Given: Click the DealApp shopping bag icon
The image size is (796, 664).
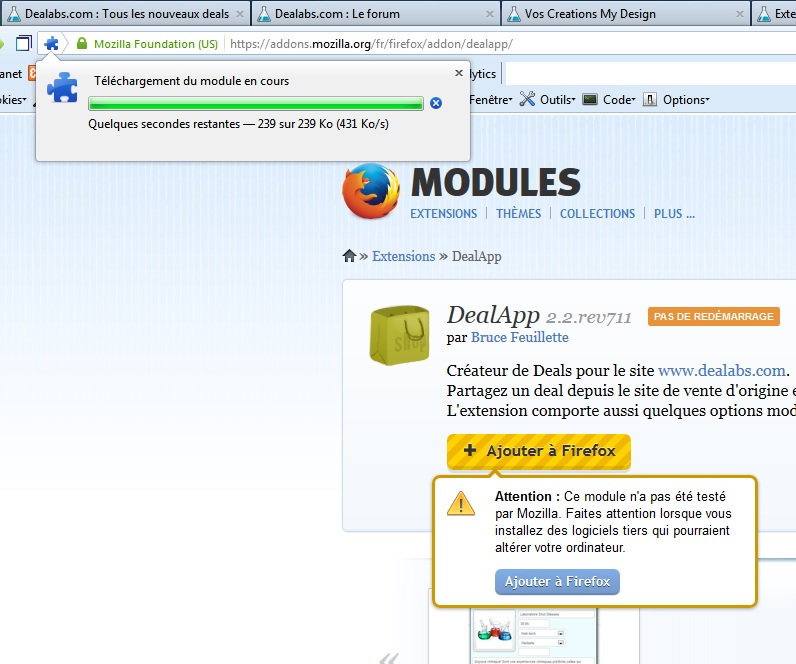Looking at the screenshot, I should (x=400, y=335).
